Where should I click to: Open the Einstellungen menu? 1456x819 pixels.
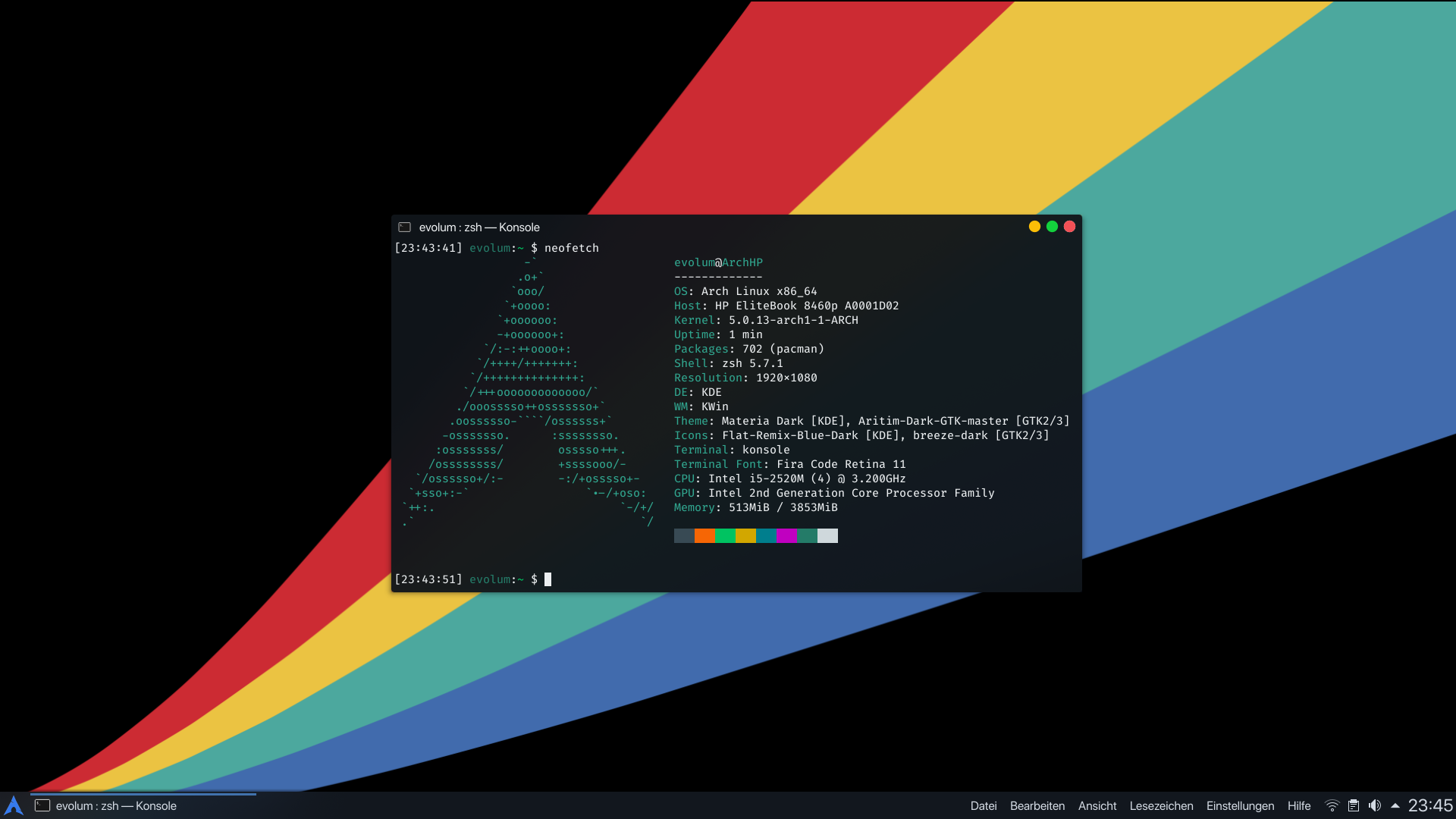coord(1241,806)
